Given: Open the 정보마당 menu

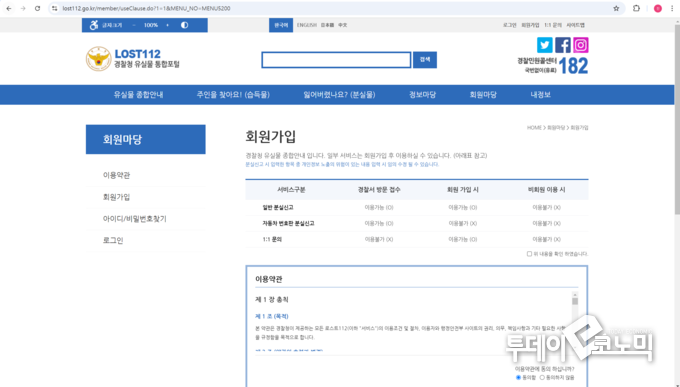Looking at the screenshot, I should [422, 95].
